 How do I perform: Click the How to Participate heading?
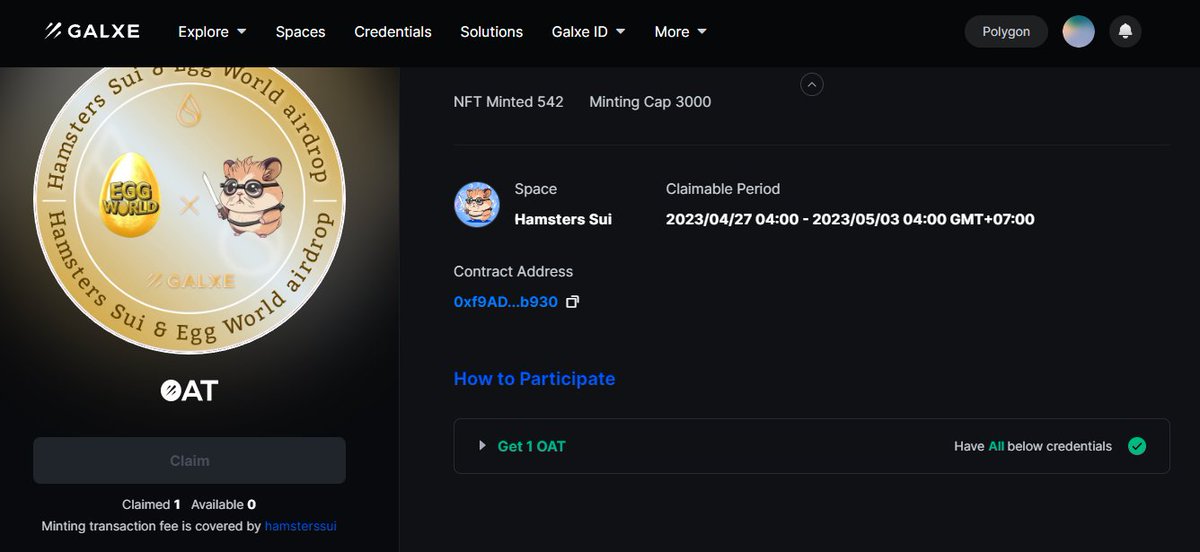pyautogui.click(x=534, y=378)
